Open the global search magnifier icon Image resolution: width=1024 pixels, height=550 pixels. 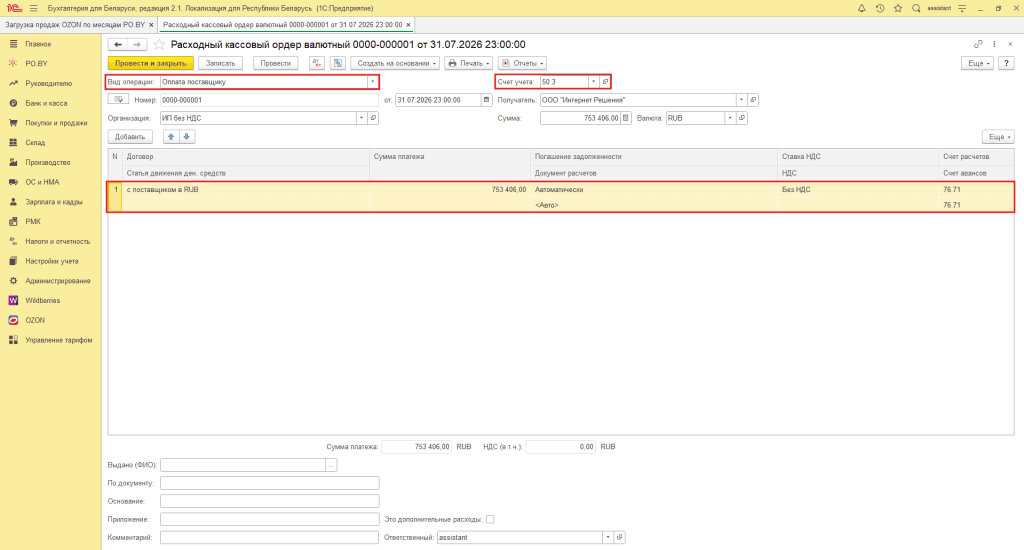[x=916, y=8]
